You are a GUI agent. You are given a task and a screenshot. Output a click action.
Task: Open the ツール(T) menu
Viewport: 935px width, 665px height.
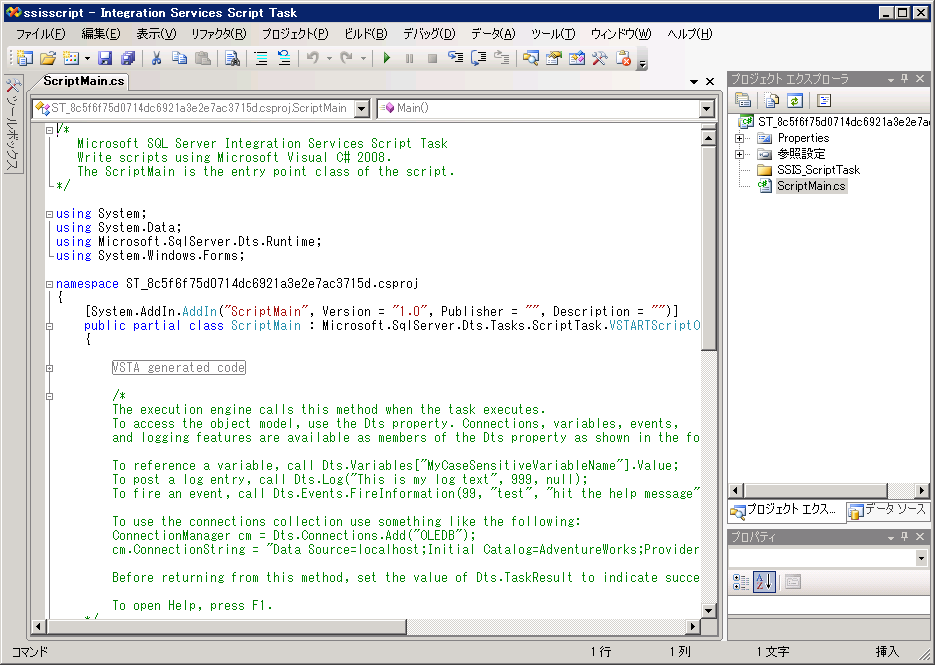(553, 34)
